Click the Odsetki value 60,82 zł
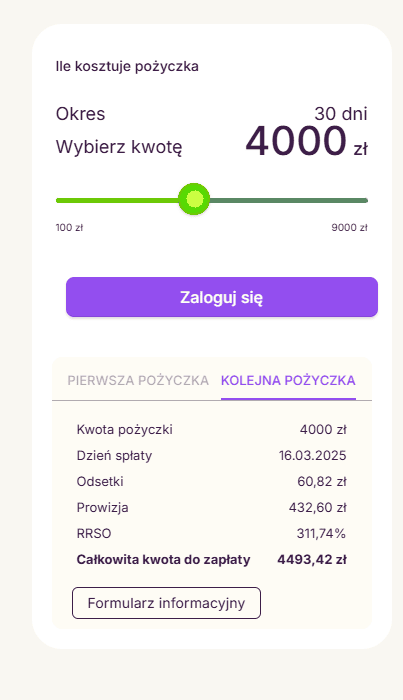Viewport: 403px width, 700px height. pos(322,481)
